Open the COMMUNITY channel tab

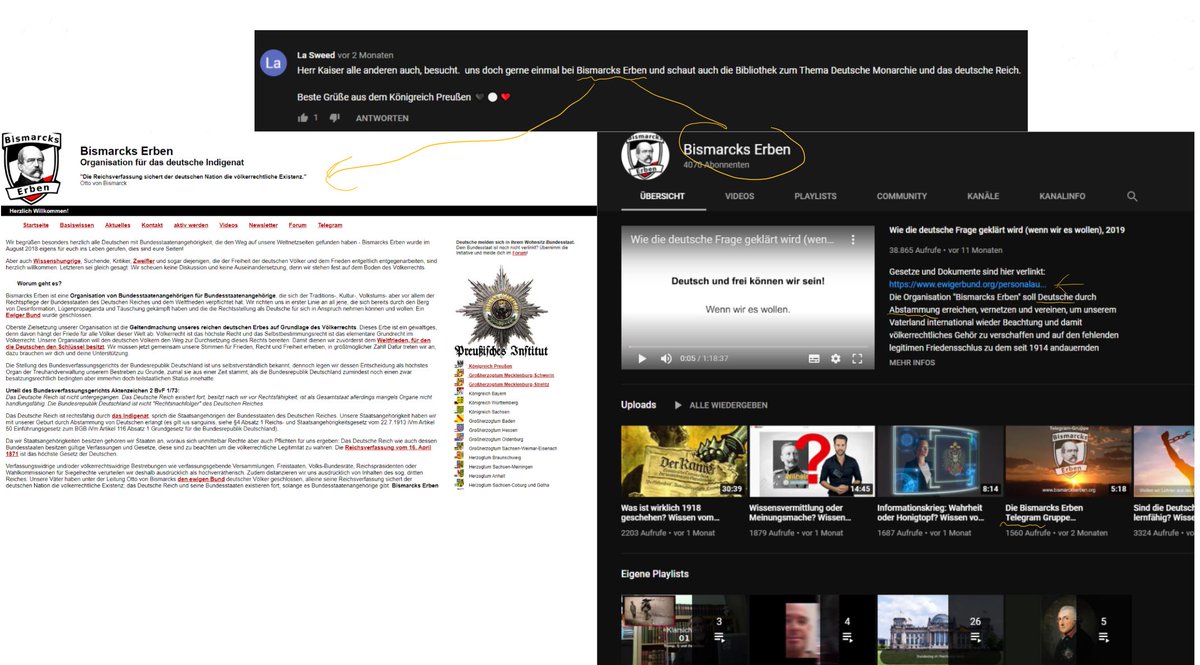pyautogui.click(x=902, y=196)
